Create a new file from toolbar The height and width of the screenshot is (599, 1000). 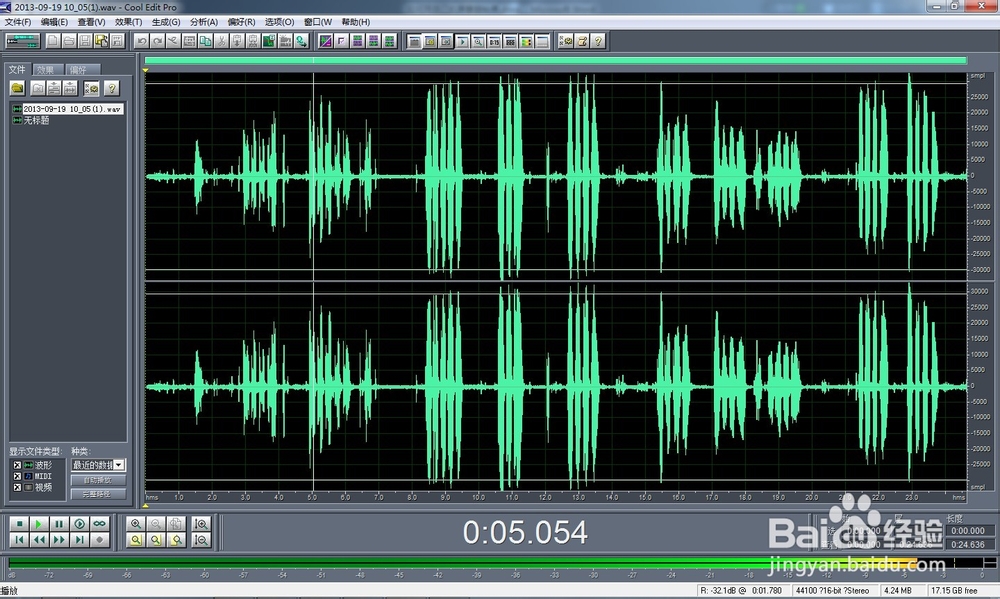pos(53,41)
